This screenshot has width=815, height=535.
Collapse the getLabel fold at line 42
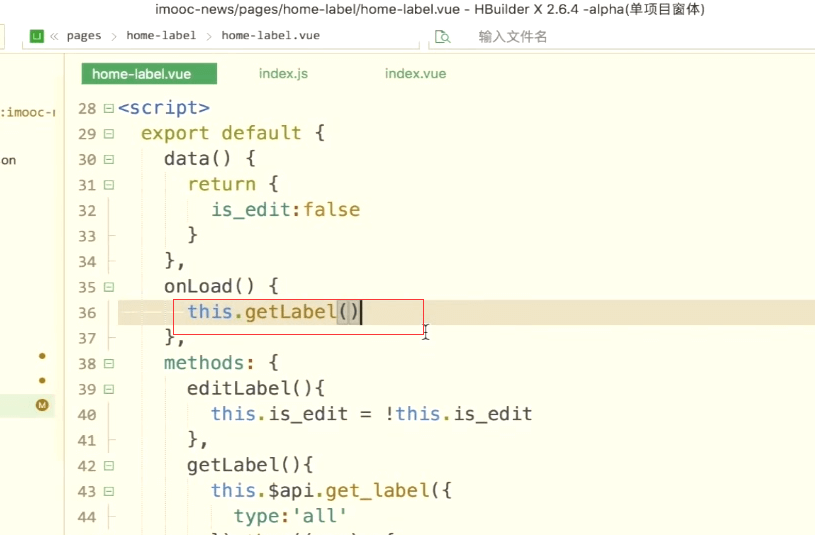coord(109,465)
